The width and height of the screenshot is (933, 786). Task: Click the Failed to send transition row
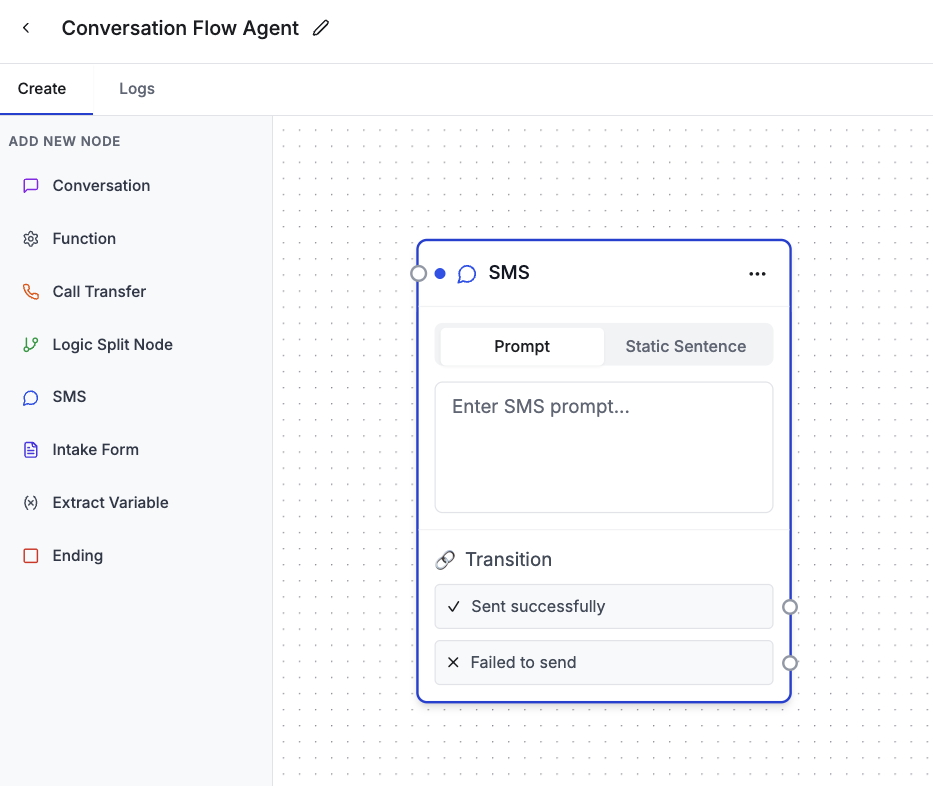[603, 662]
